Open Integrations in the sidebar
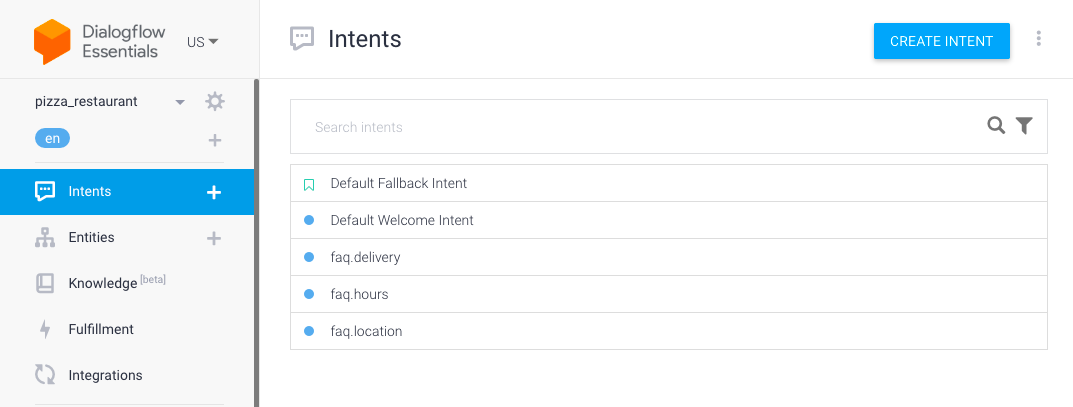Screen dimensions: 1073x407 (x=105, y=375)
